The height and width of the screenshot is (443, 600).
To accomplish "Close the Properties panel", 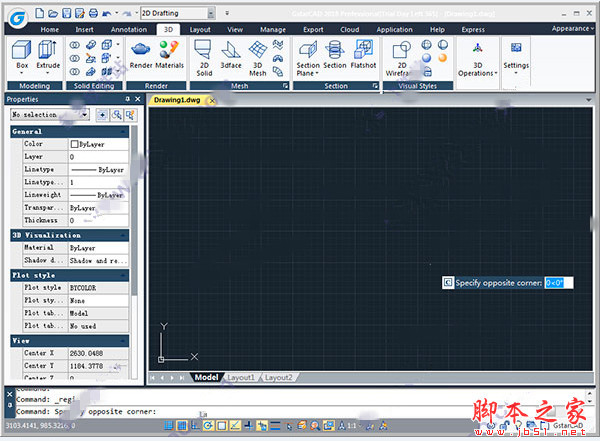I will 138,99.
